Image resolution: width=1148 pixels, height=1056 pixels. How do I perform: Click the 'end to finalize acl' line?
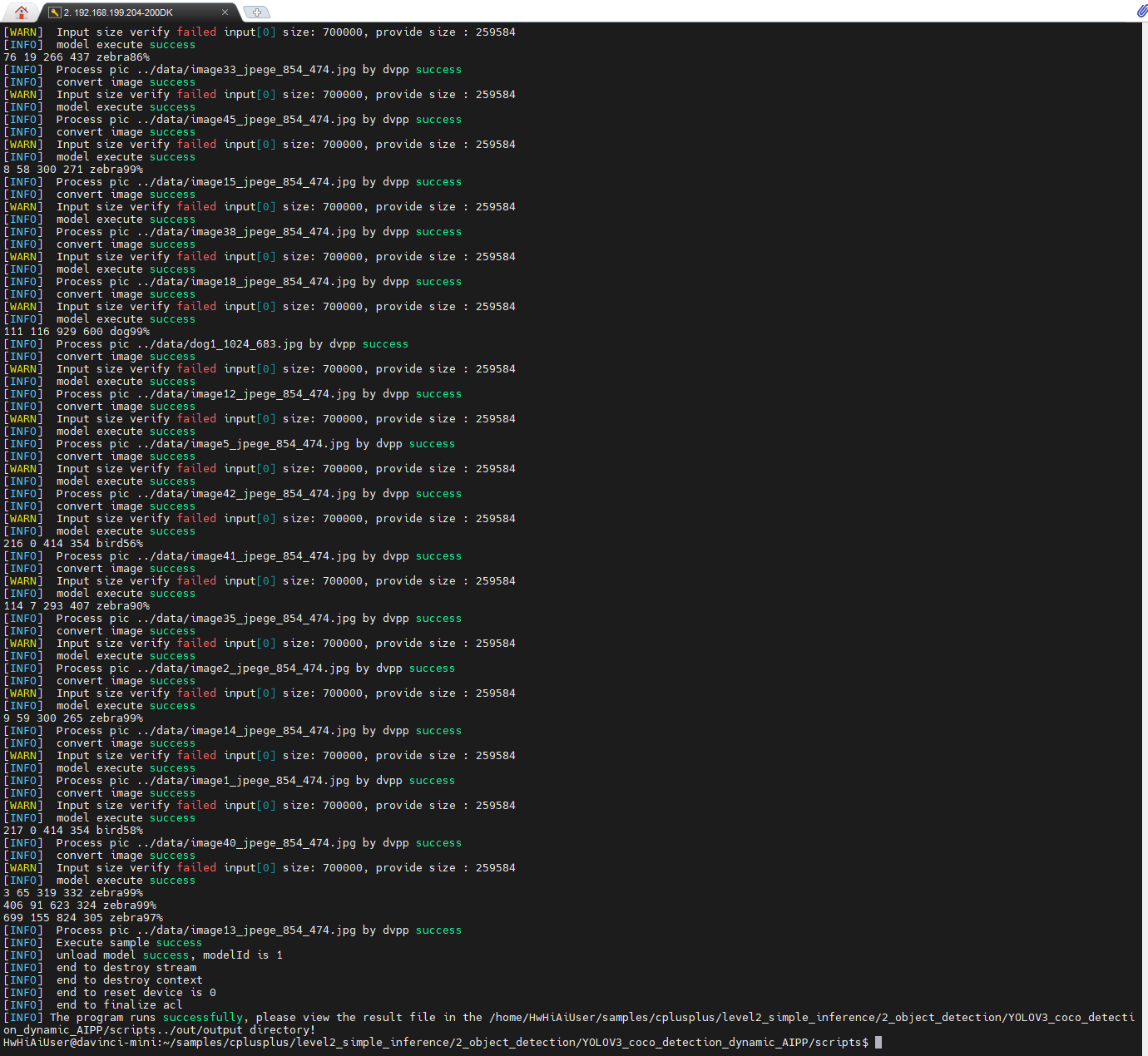pos(93,1005)
